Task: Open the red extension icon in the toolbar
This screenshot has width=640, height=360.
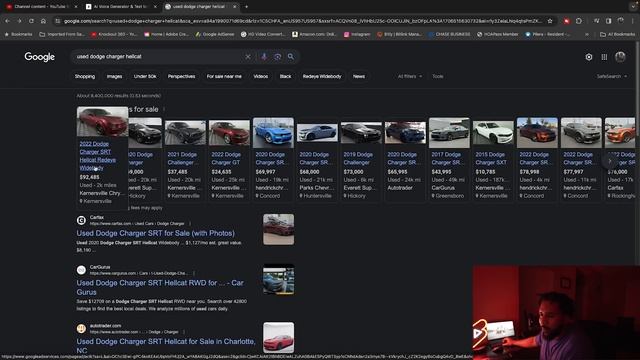Action: (567, 21)
